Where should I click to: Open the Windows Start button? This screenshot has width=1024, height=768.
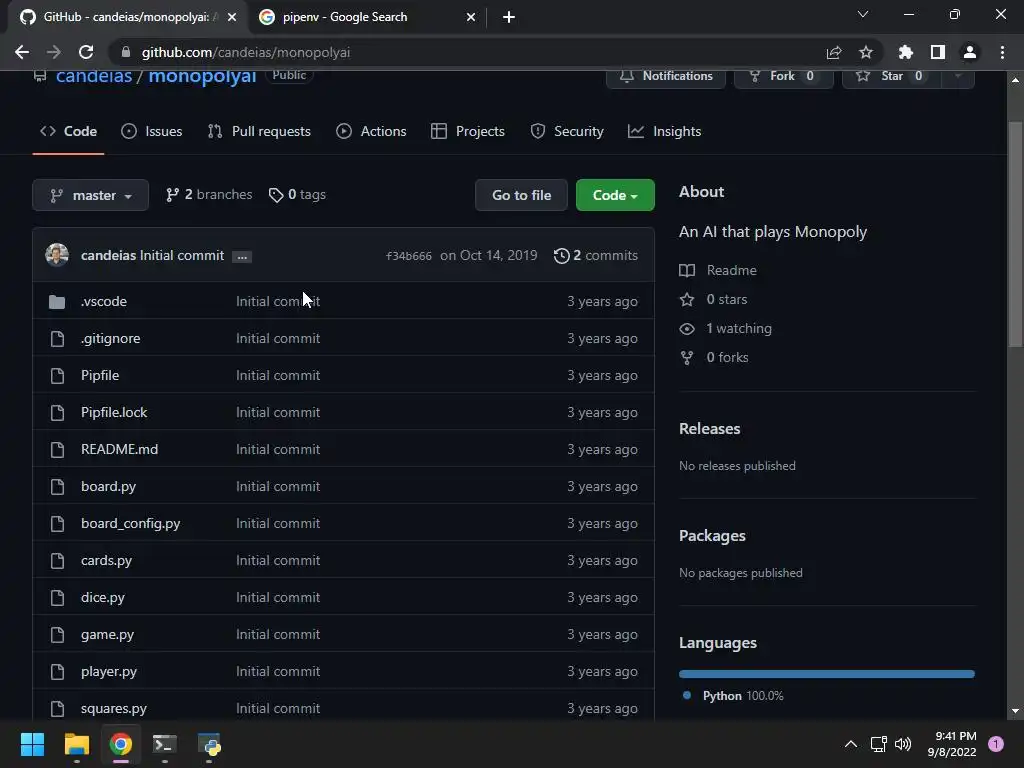(x=32, y=744)
